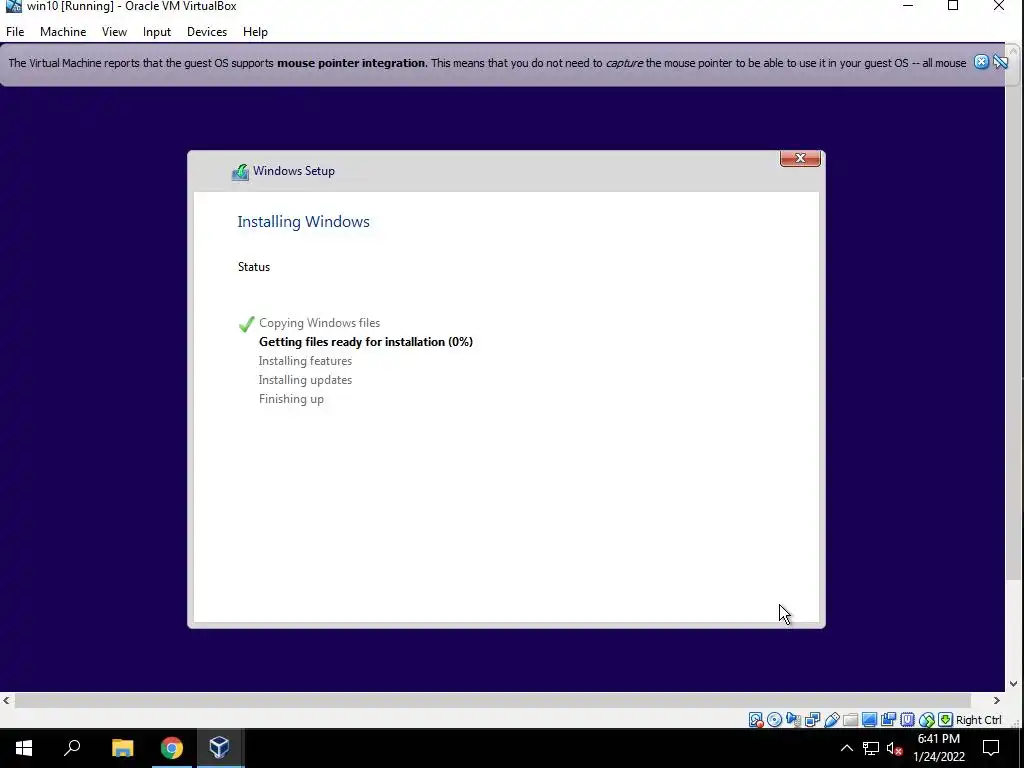
Task: Click the Right Ctrl host key label
Action: pyautogui.click(x=978, y=720)
